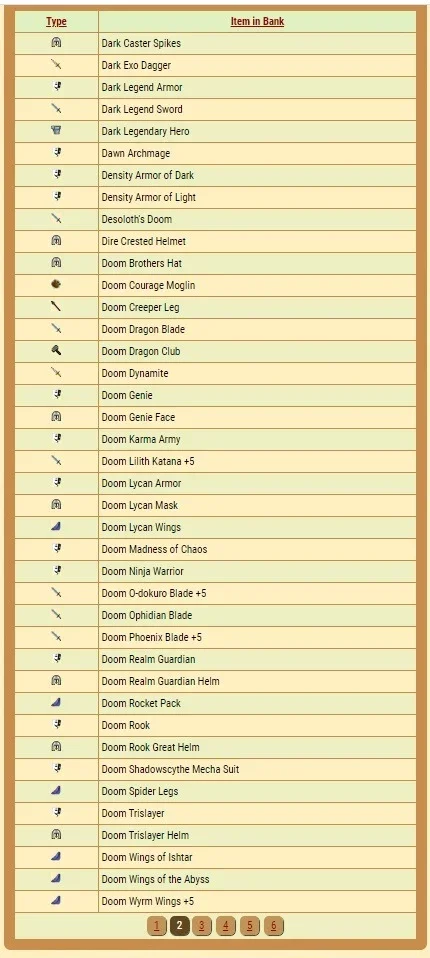Click the cape icon next to Doom Wyrm Wings +5
The height and width of the screenshot is (958, 430).
tap(56, 901)
